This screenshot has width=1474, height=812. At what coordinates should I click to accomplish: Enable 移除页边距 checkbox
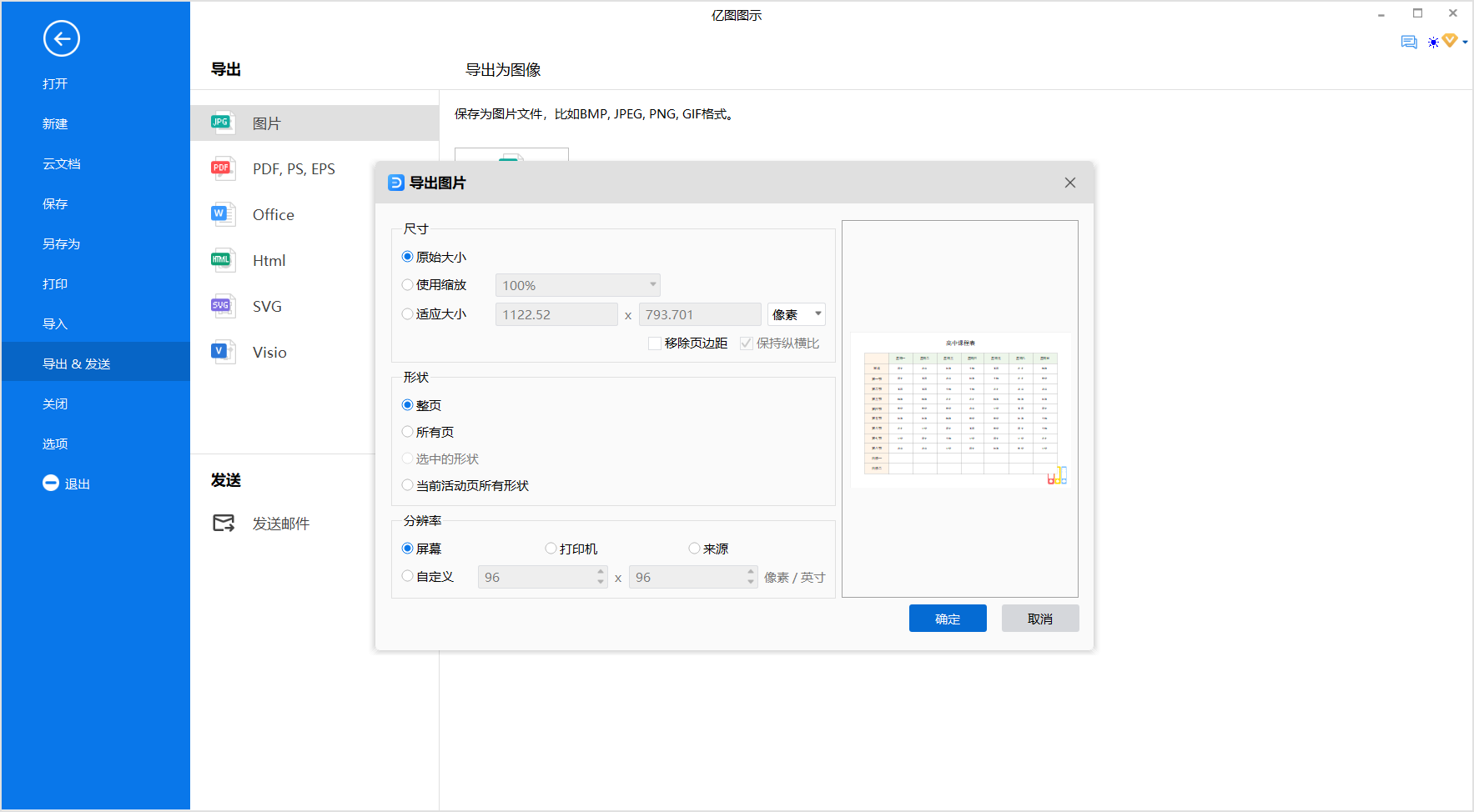click(x=655, y=343)
